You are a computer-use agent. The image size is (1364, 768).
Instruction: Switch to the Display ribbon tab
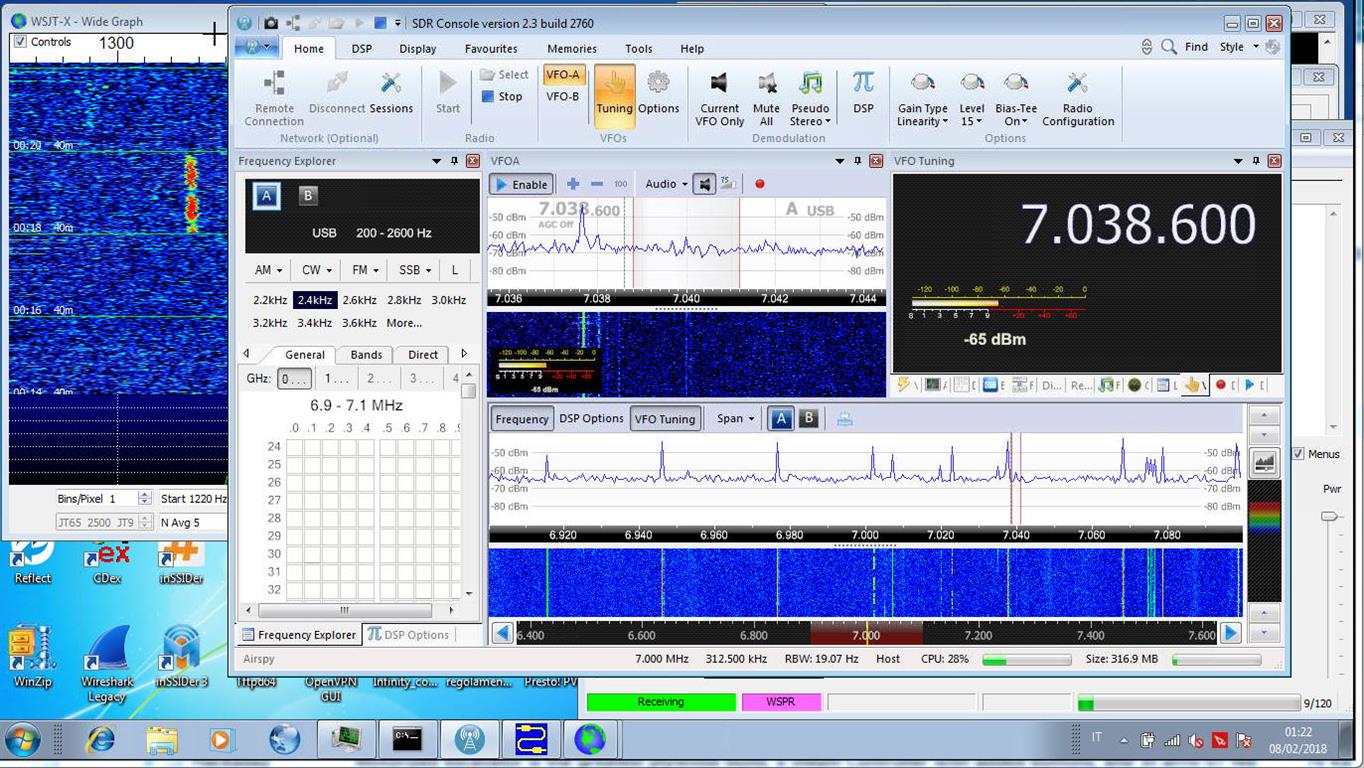417,48
